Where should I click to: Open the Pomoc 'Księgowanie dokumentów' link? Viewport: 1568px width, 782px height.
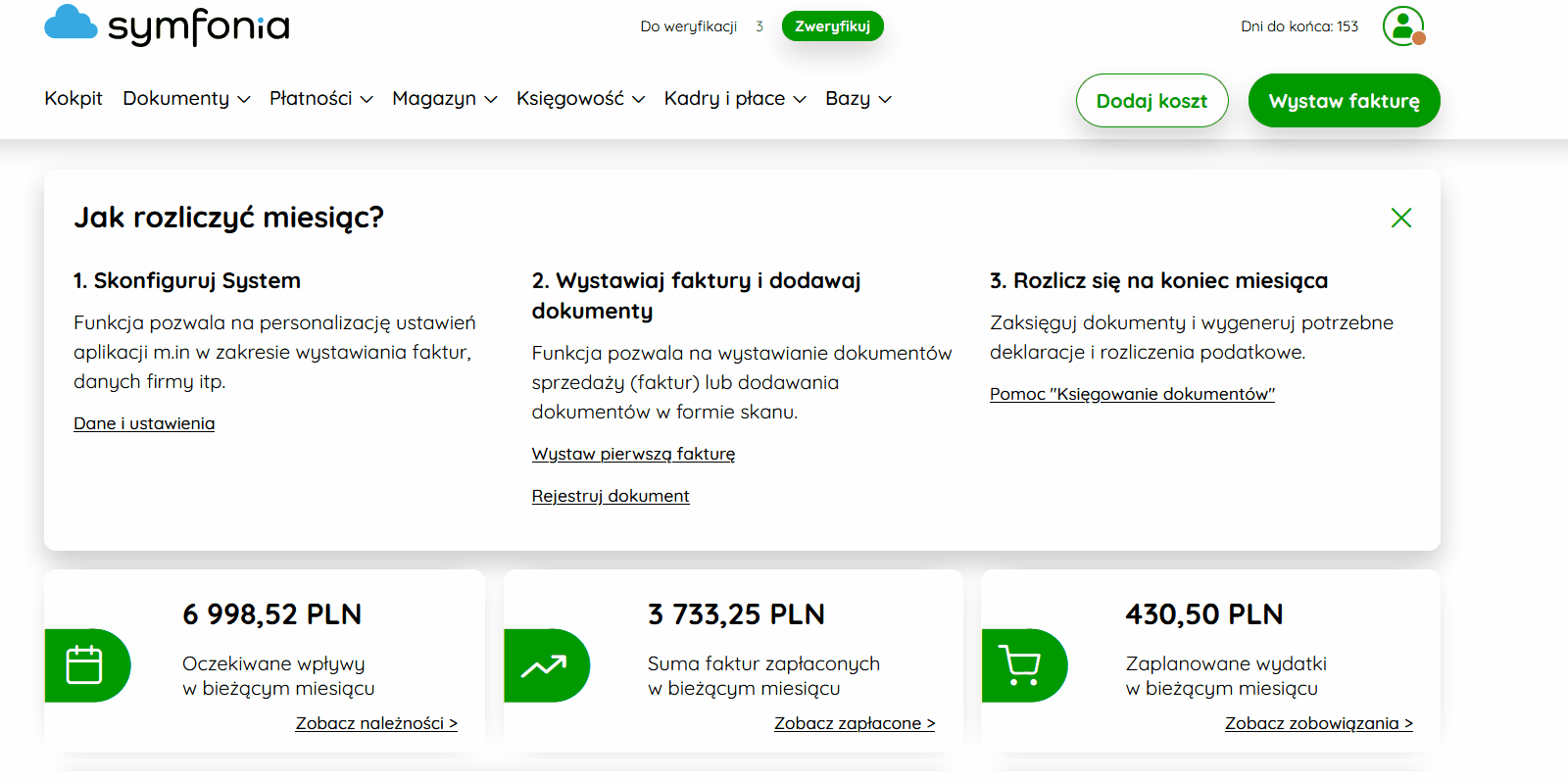(x=1132, y=394)
